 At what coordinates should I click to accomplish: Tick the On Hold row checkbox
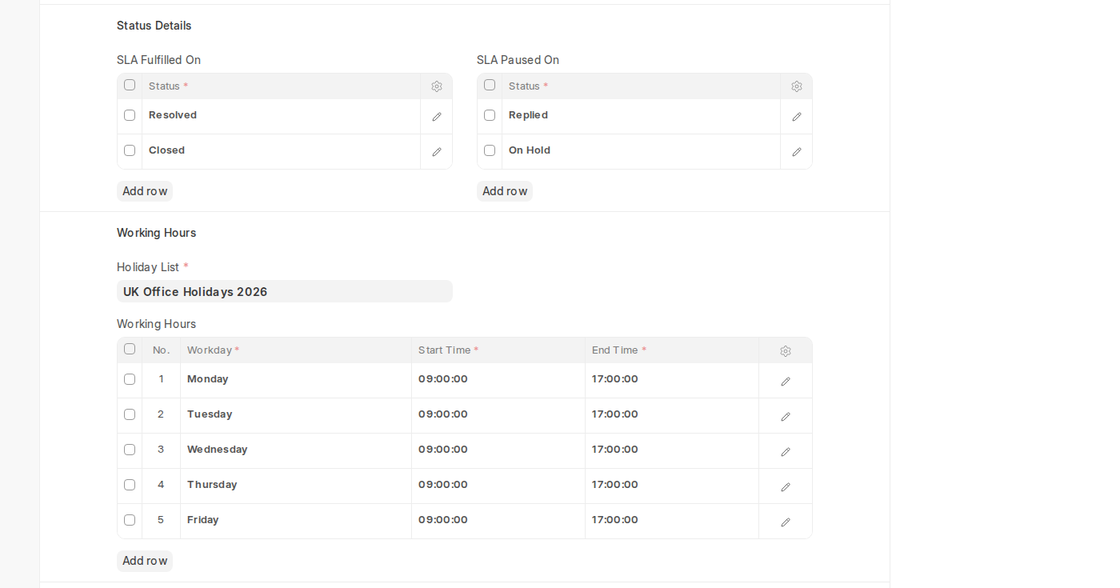pyautogui.click(x=489, y=150)
